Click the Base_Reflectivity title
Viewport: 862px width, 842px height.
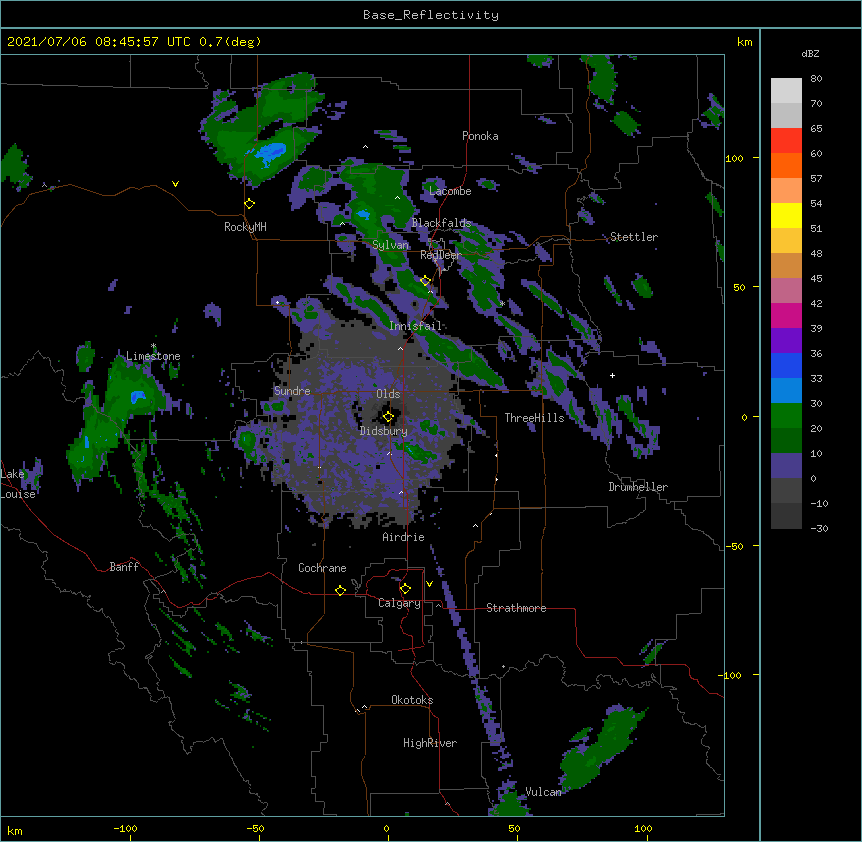point(431,15)
